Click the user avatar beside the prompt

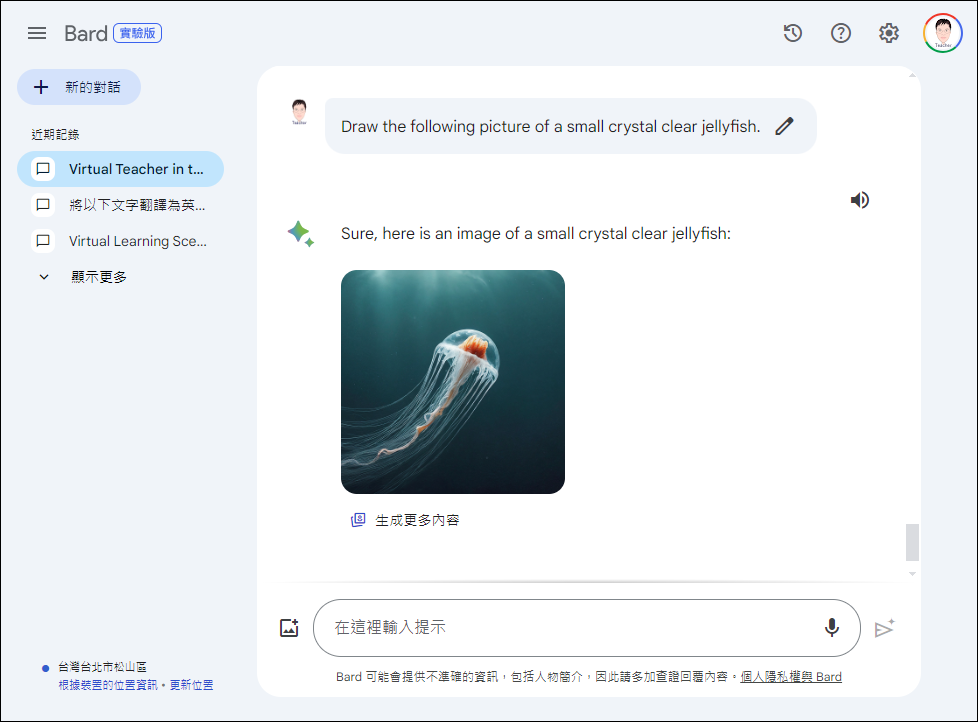click(x=299, y=112)
